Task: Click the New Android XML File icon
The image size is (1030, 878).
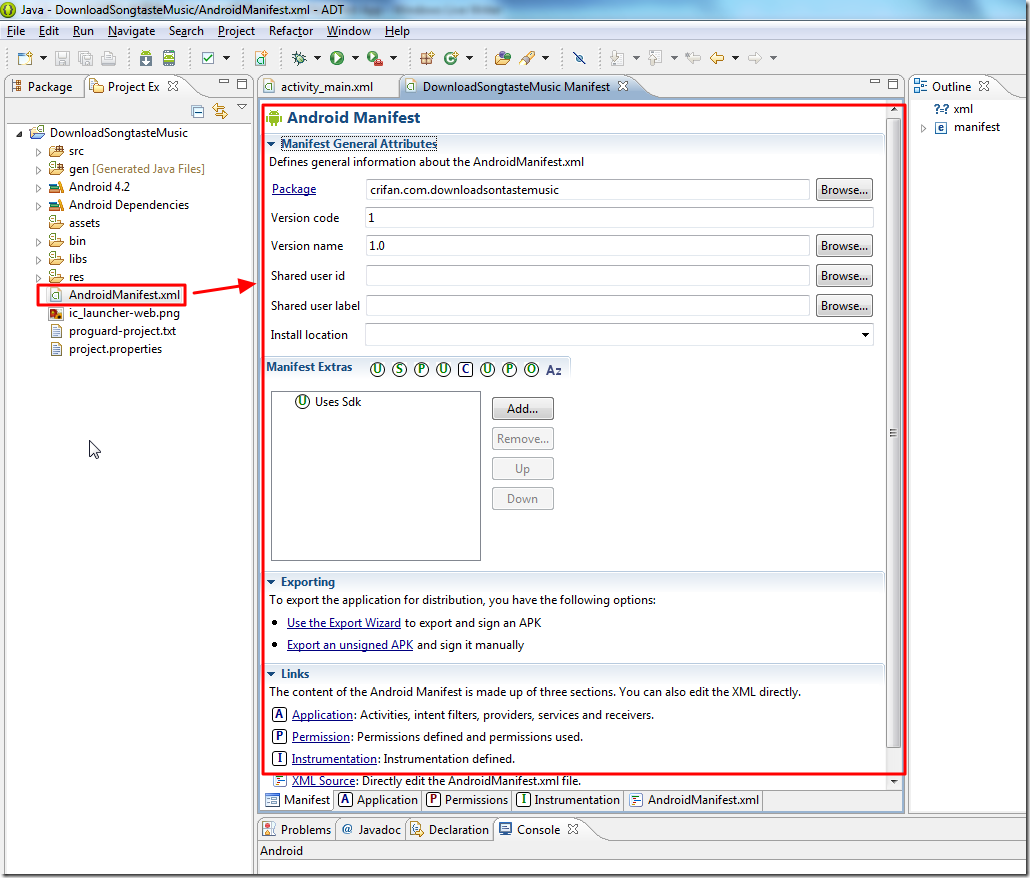Action: point(261,58)
